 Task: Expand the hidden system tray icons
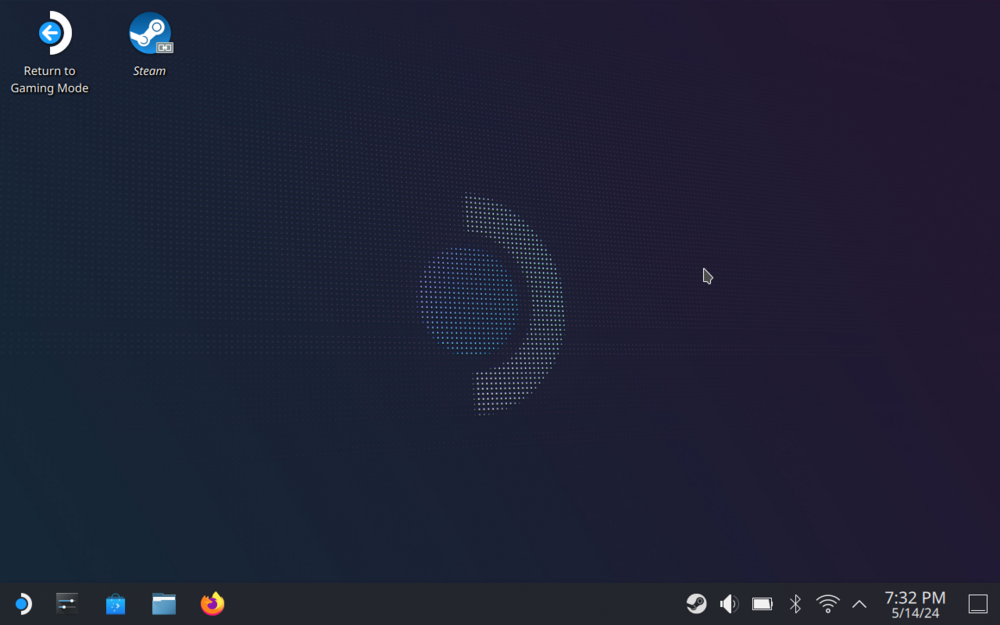859,604
